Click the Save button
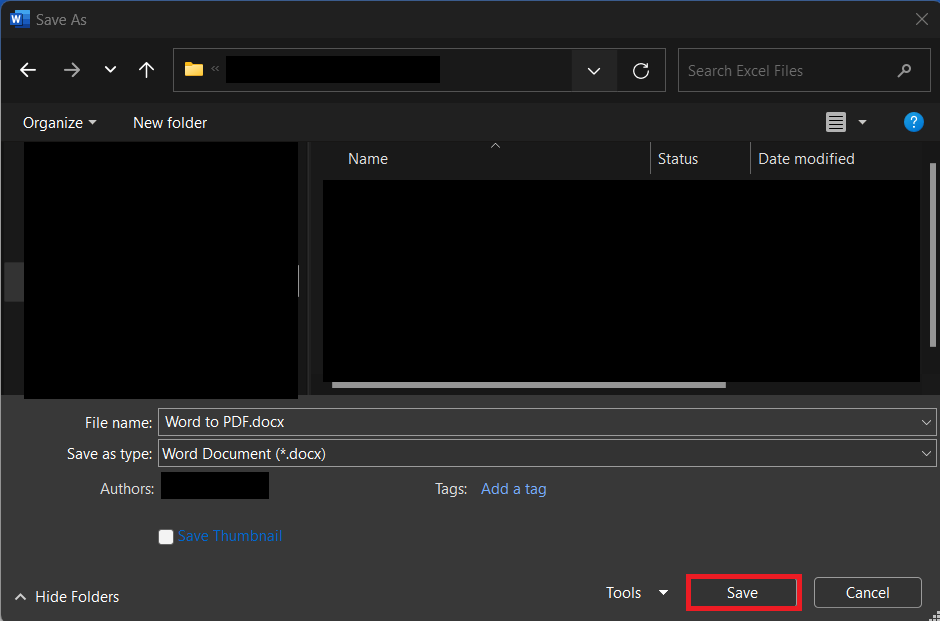 [742, 593]
